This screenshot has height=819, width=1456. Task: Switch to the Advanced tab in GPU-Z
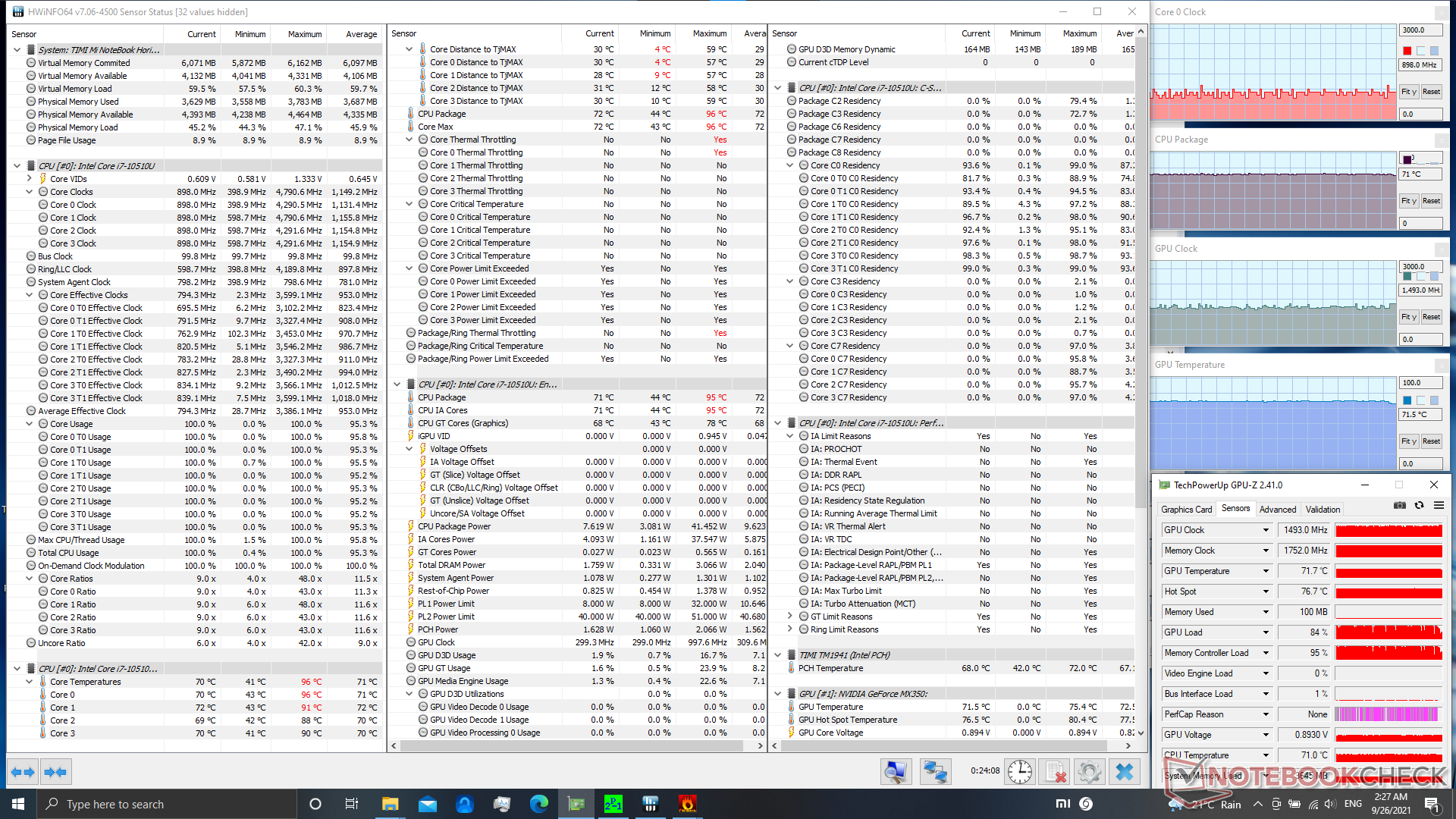1277,510
